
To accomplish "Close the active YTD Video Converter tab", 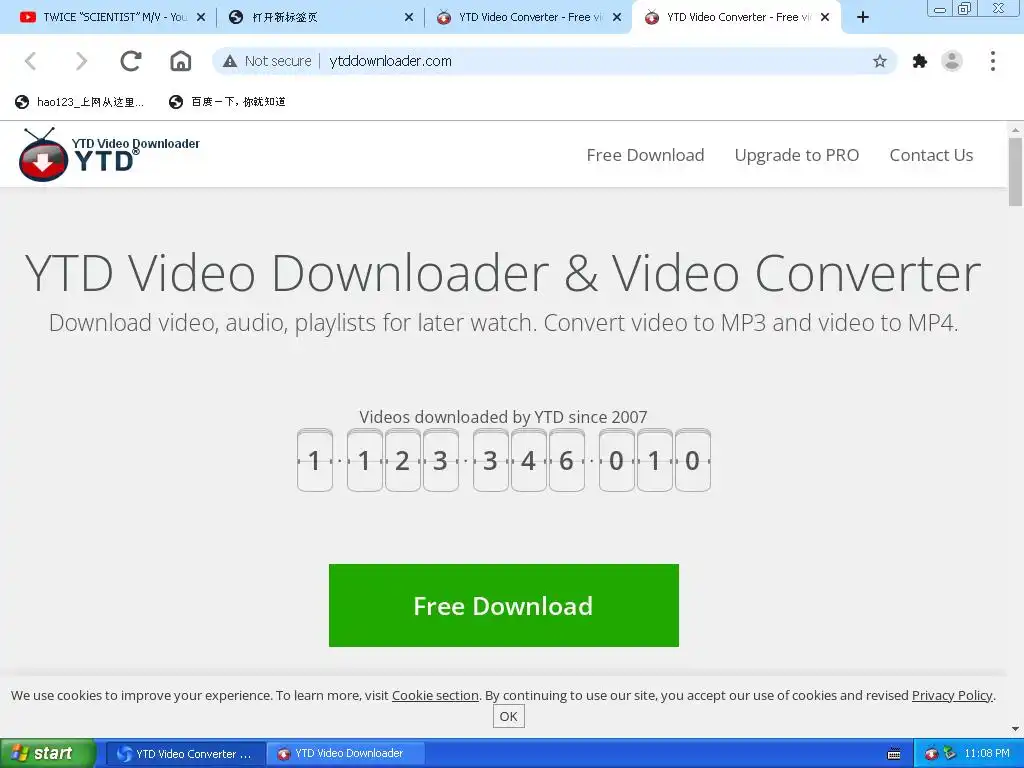I will (x=825, y=18).
